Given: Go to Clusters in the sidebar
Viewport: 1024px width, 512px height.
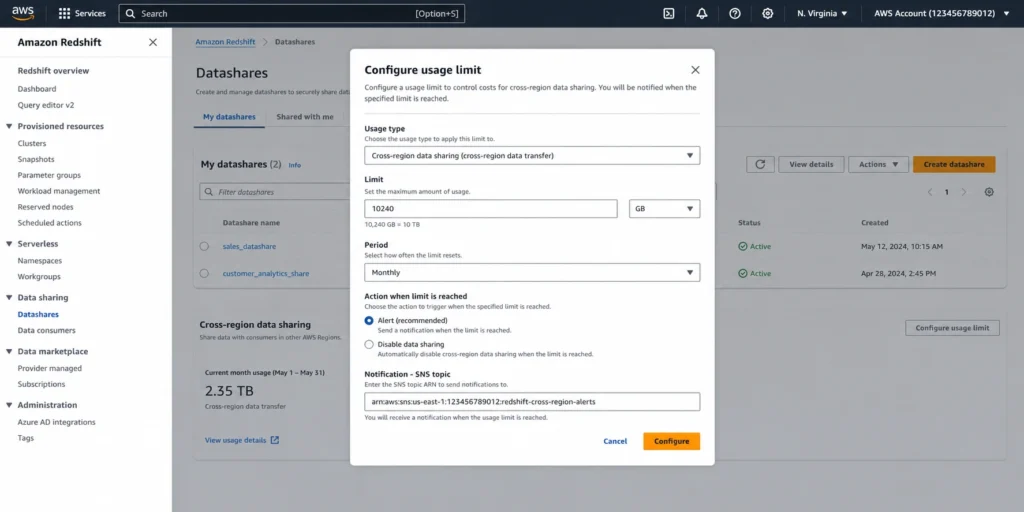Looking at the screenshot, I should click(32, 144).
